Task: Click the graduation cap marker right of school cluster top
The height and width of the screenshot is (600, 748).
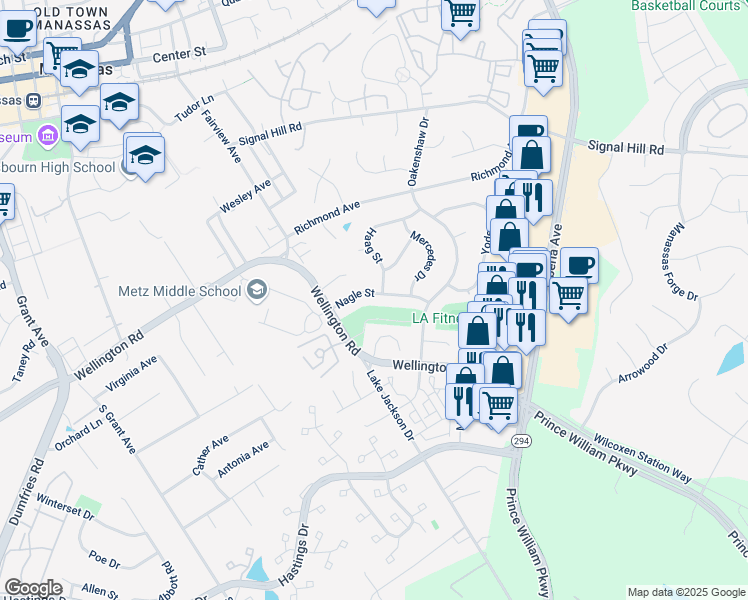Action: [119, 102]
